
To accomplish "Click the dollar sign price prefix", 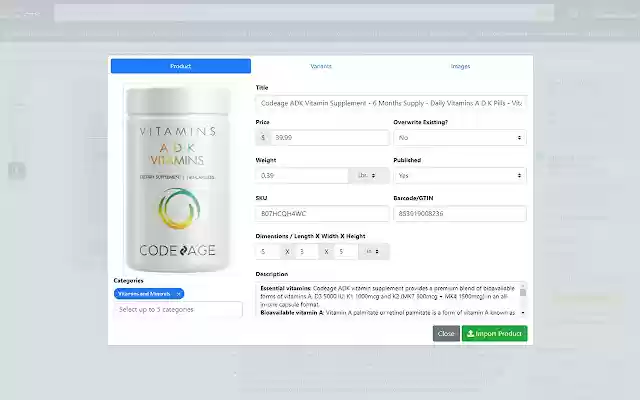I will (x=263, y=138).
